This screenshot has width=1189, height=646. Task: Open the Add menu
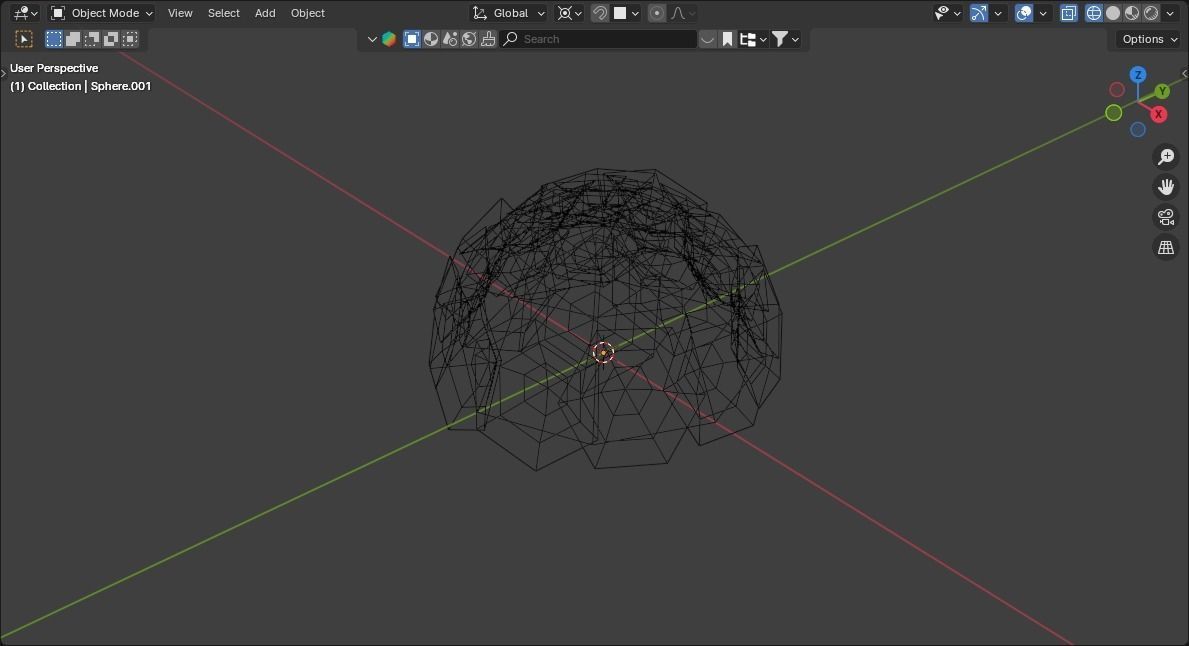click(x=265, y=13)
